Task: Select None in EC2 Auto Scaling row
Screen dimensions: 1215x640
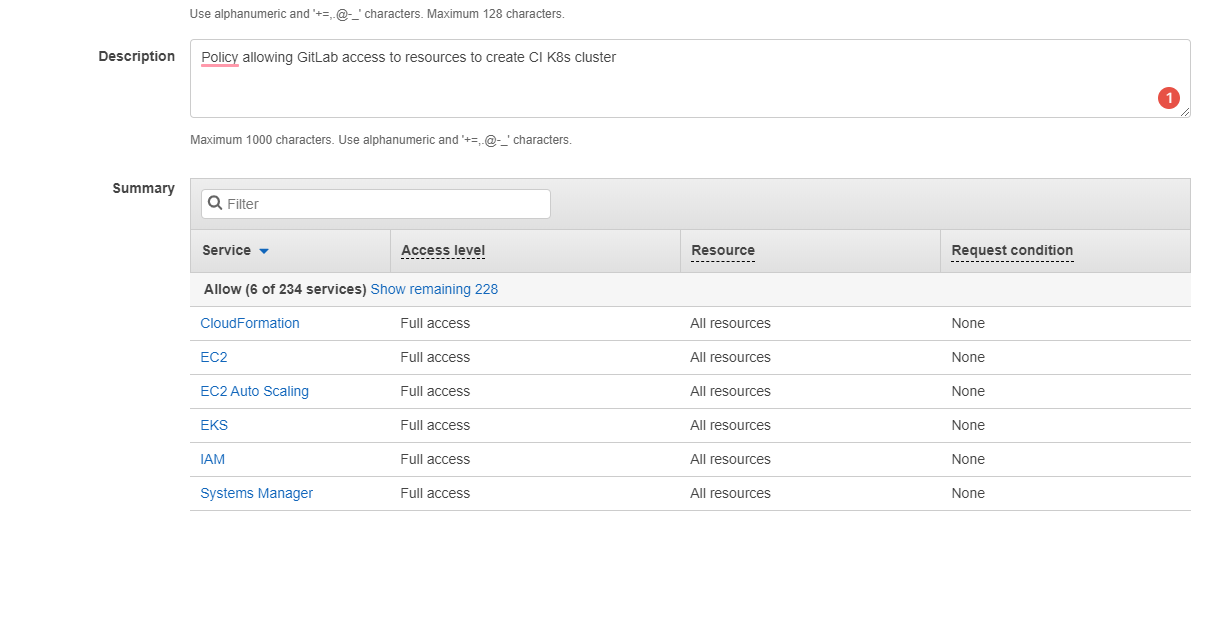Action: pos(968,391)
